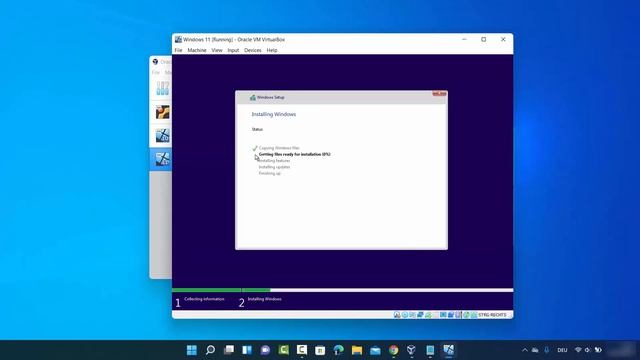Click the microphone tray icon
640x360 pixels.
click(x=547, y=350)
